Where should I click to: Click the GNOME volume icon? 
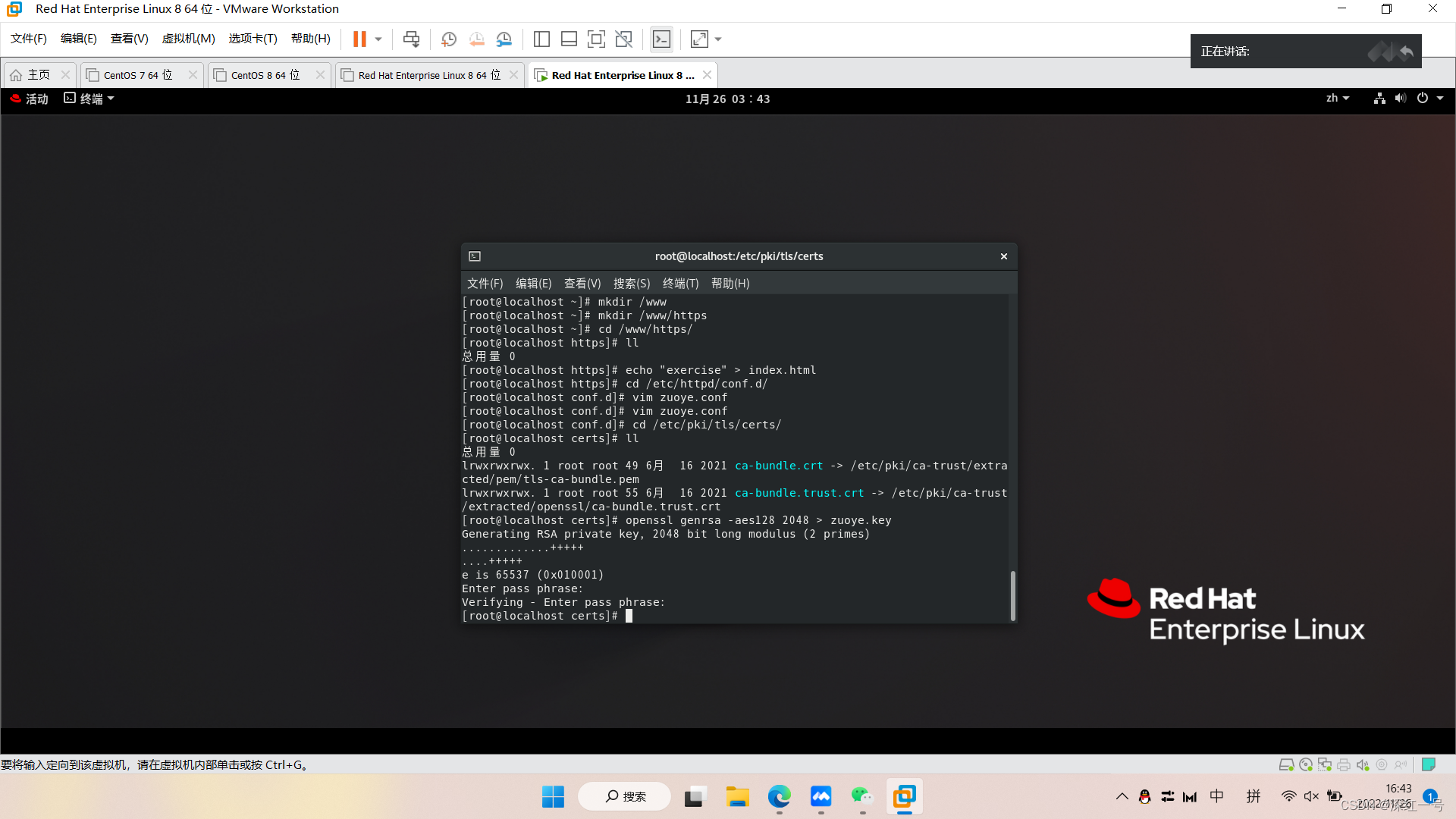coord(1400,99)
